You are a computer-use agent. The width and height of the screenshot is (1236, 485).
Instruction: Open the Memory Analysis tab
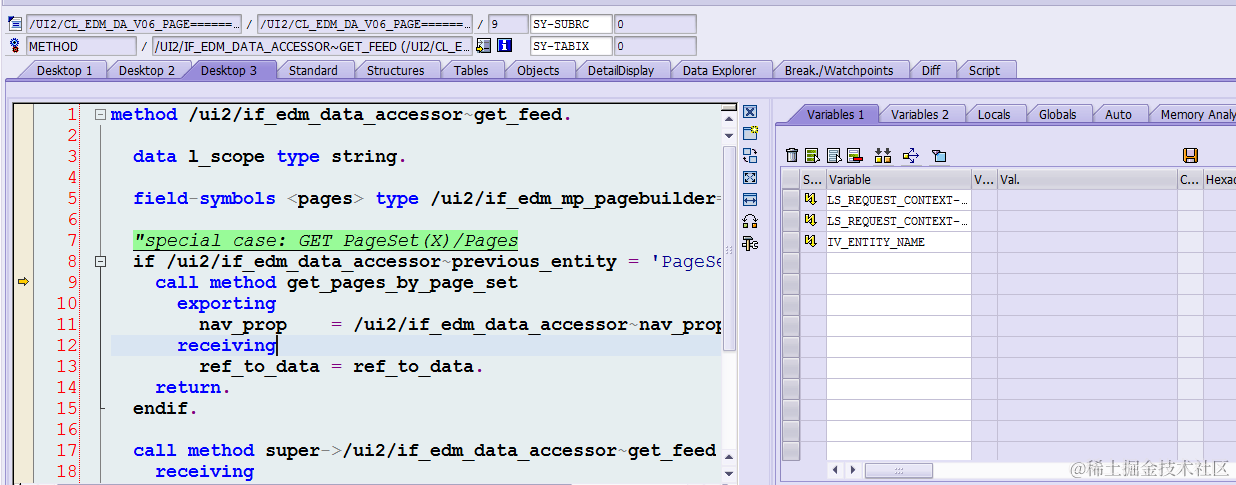(x=1195, y=114)
